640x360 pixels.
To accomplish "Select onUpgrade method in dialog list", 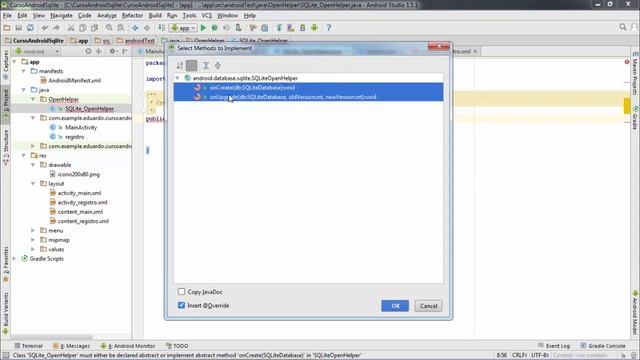I will 308,97.
